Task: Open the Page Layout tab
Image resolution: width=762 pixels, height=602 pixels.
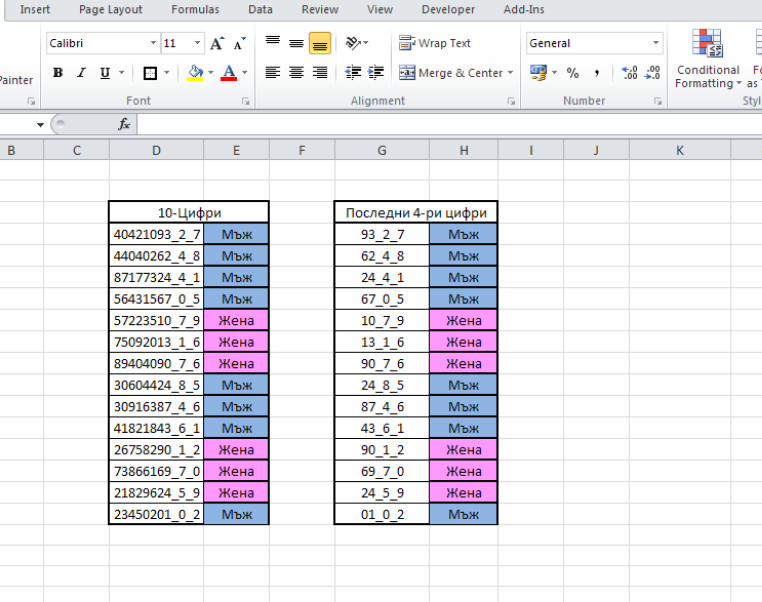Action: pyautogui.click(x=111, y=9)
